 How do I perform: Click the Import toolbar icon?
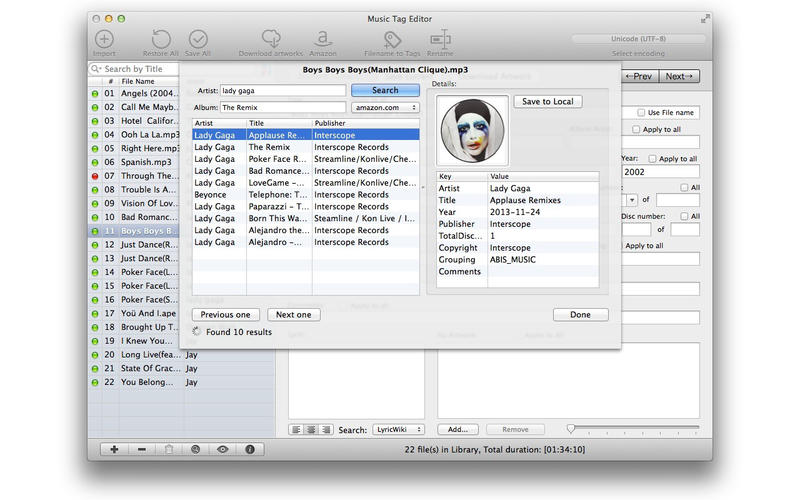tap(104, 39)
